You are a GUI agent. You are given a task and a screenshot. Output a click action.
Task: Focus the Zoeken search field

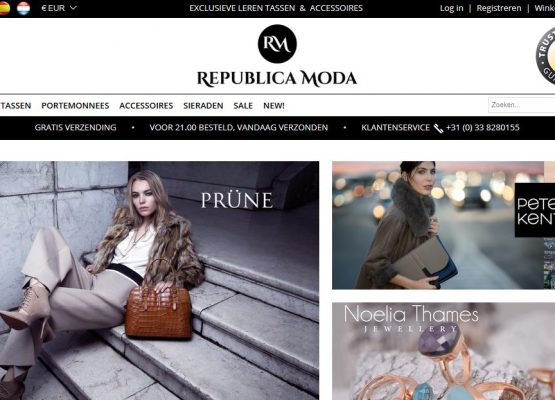[x=522, y=105]
